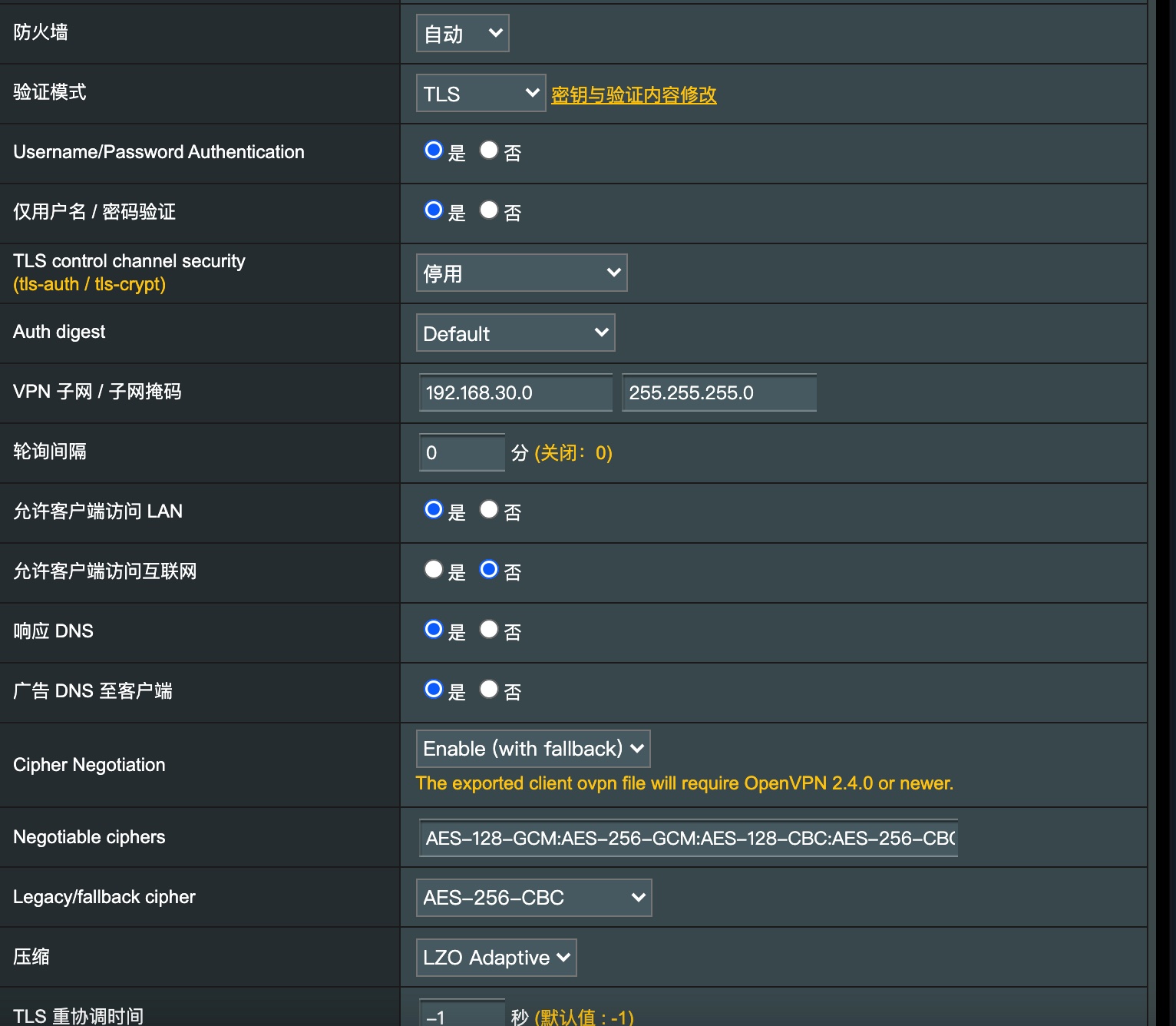Click the Negotiable ciphers text field
Screen dimensions: 1176x1026
[686, 838]
